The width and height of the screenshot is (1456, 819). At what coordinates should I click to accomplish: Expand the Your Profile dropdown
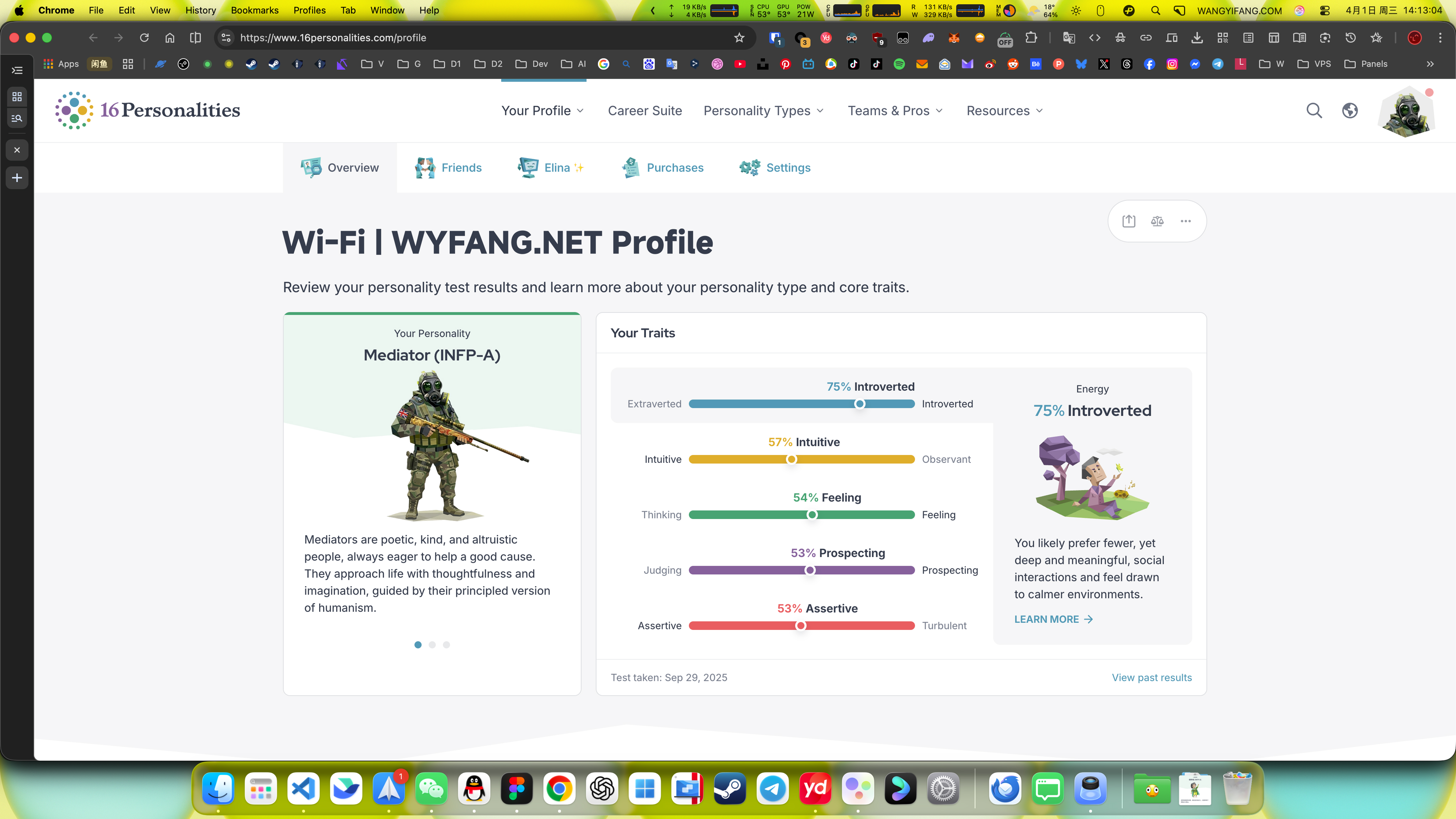(x=542, y=111)
